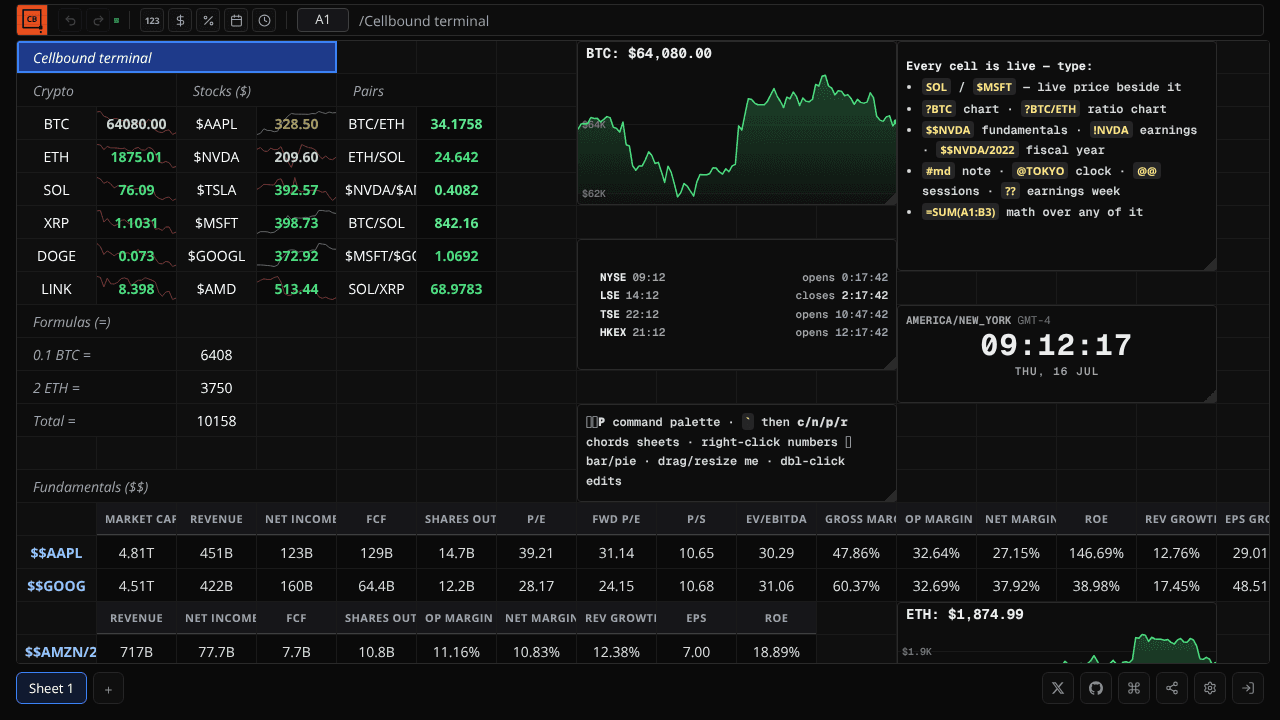Select the $$GOOG fundamentals row label
The width and height of the screenshot is (1280, 720).
click(57, 586)
